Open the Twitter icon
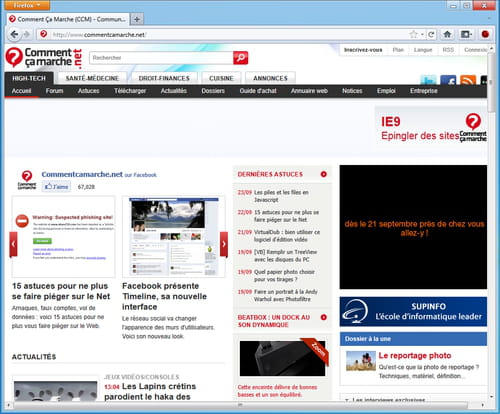This screenshot has width=500, height=414. [428, 80]
